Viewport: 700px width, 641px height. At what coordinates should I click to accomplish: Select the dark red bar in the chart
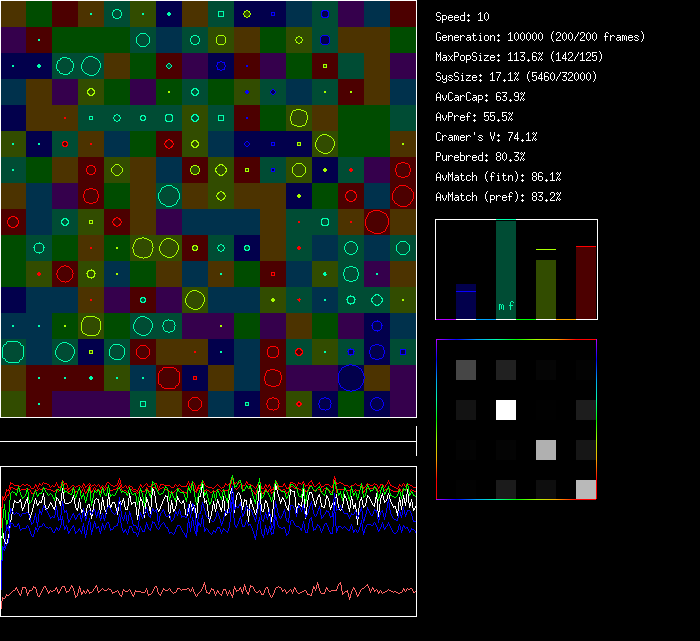(x=586, y=282)
